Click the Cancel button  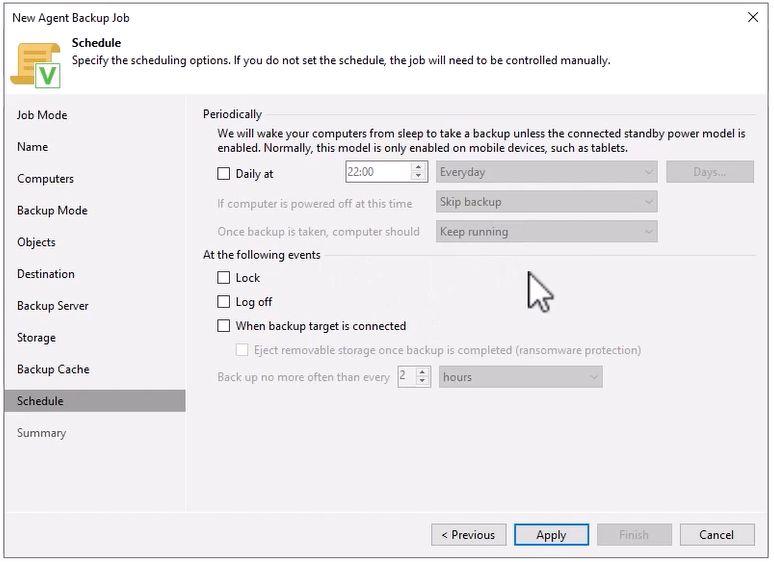(x=716, y=535)
